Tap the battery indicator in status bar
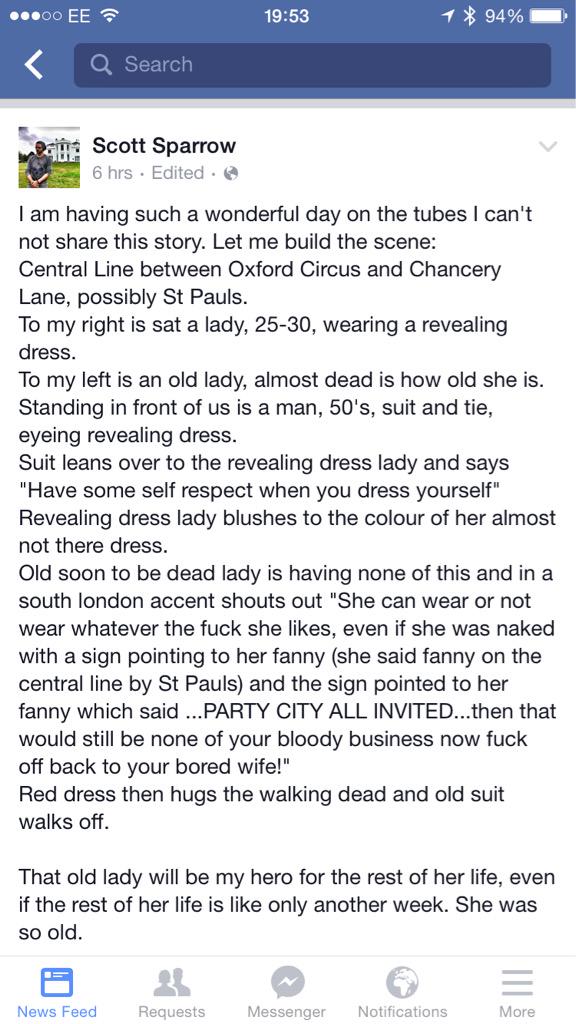 pyautogui.click(x=547, y=16)
